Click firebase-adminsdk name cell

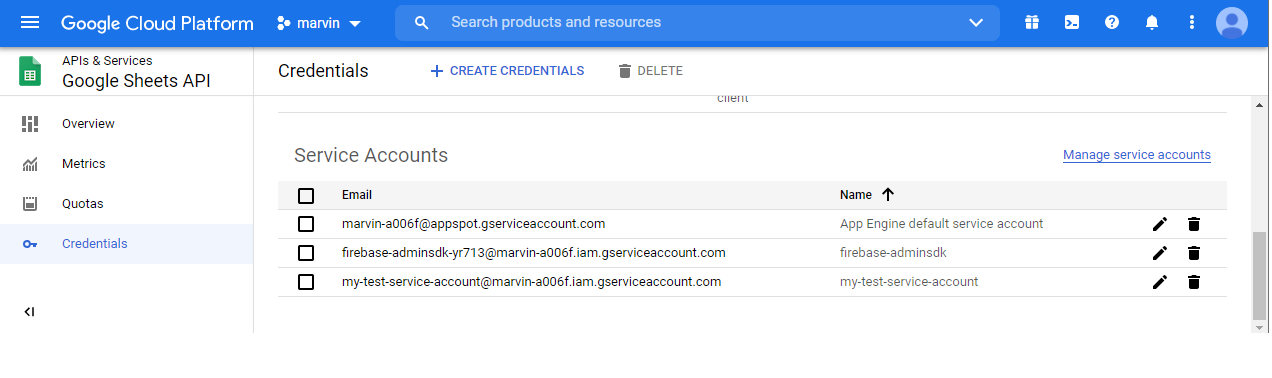point(893,253)
